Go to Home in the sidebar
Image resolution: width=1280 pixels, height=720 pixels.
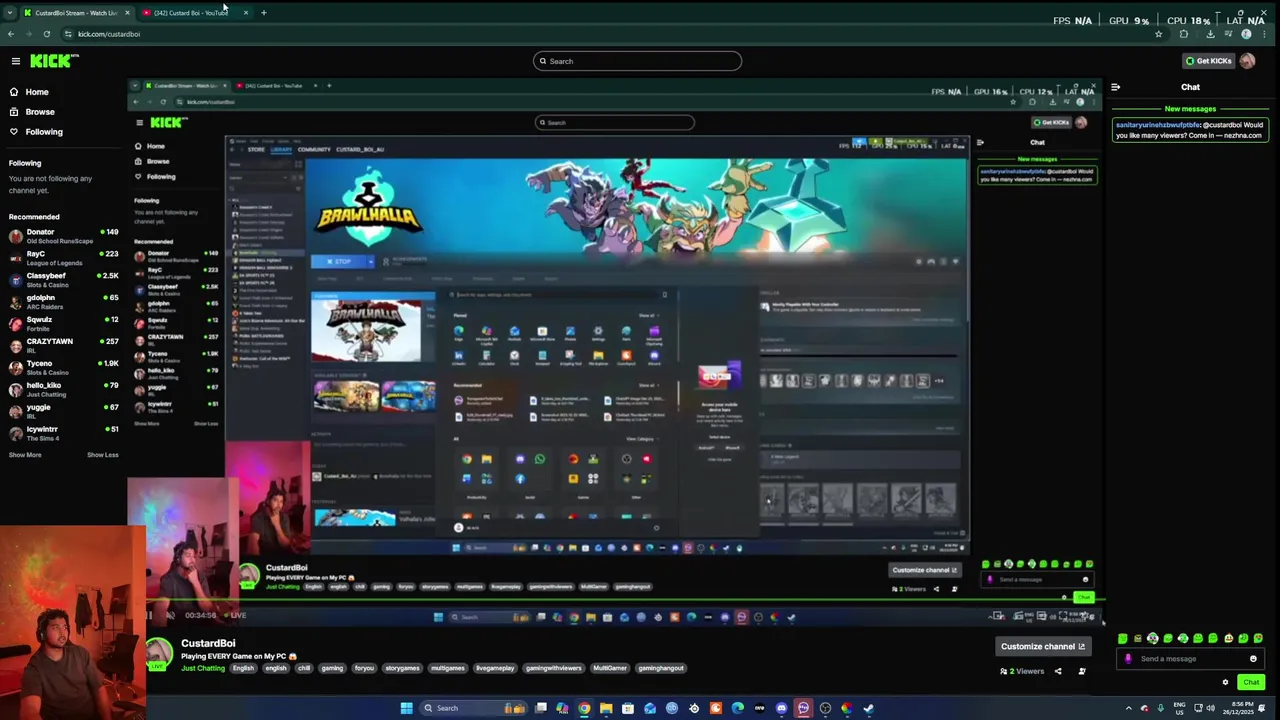point(37,92)
